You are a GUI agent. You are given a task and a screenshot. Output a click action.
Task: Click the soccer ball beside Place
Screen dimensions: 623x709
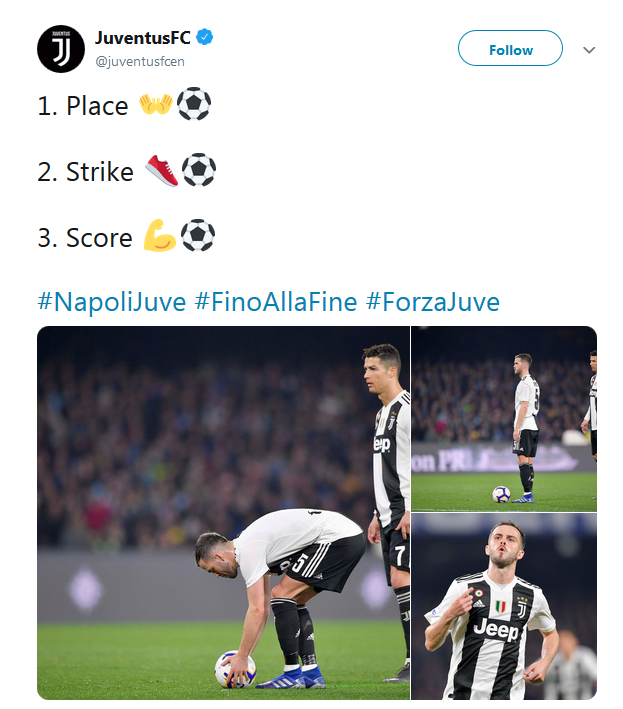pos(194,105)
